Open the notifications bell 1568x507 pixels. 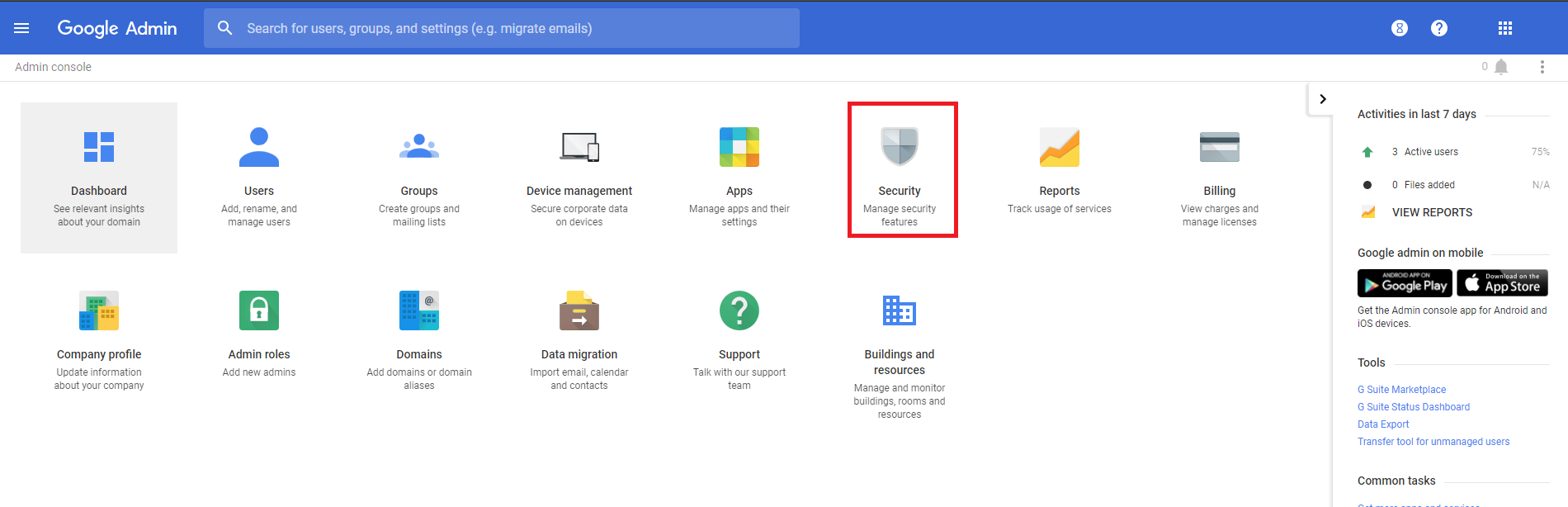[x=1501, y=67]
